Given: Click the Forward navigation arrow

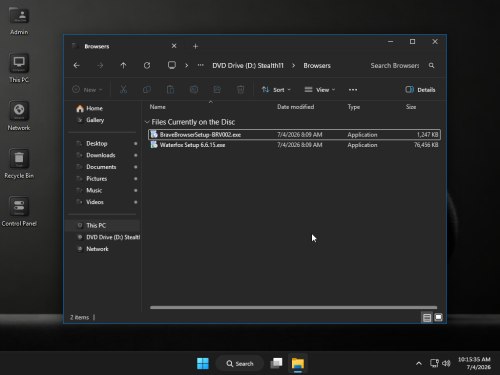Looking at the screenshot, I should coord(100,65).
